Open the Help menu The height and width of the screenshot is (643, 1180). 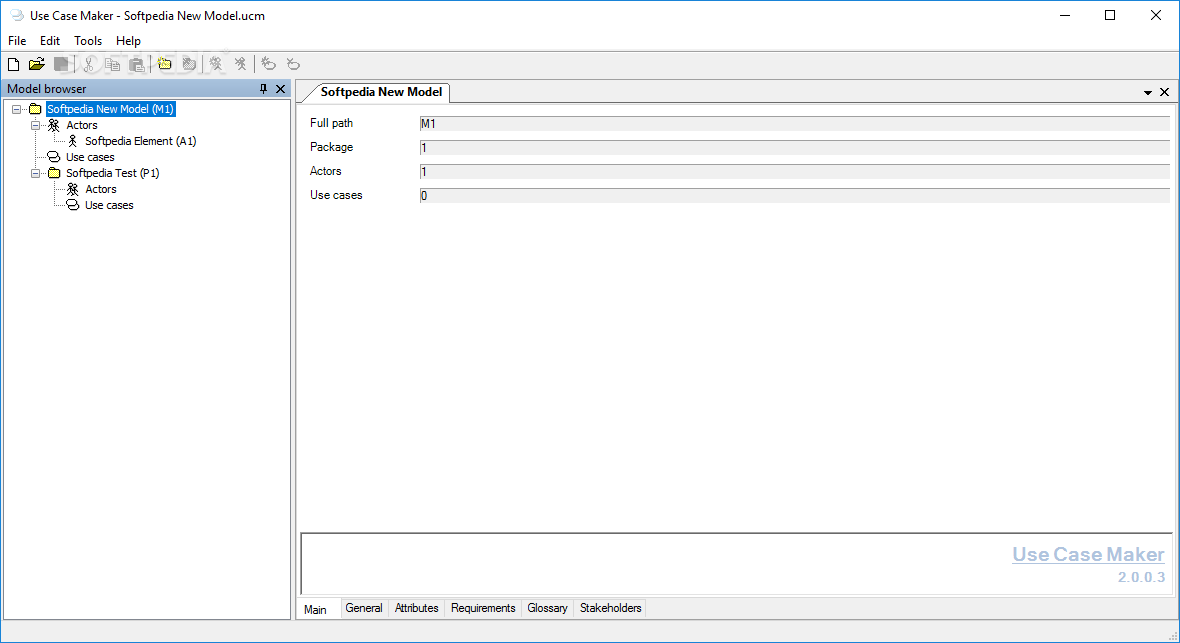point(128,41)
